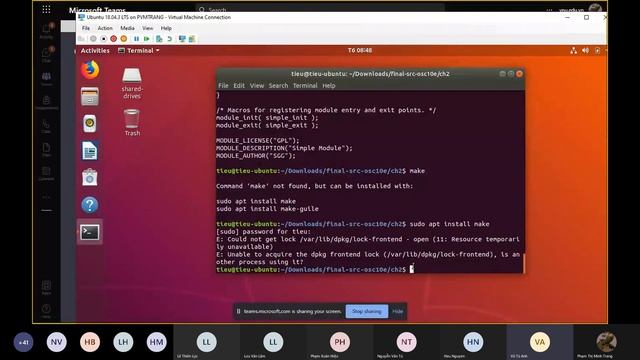This screenshot has height=360, width=640.
Task: Click the terminal text 'sudo apt install make-guile'
Action: point(267,209)
